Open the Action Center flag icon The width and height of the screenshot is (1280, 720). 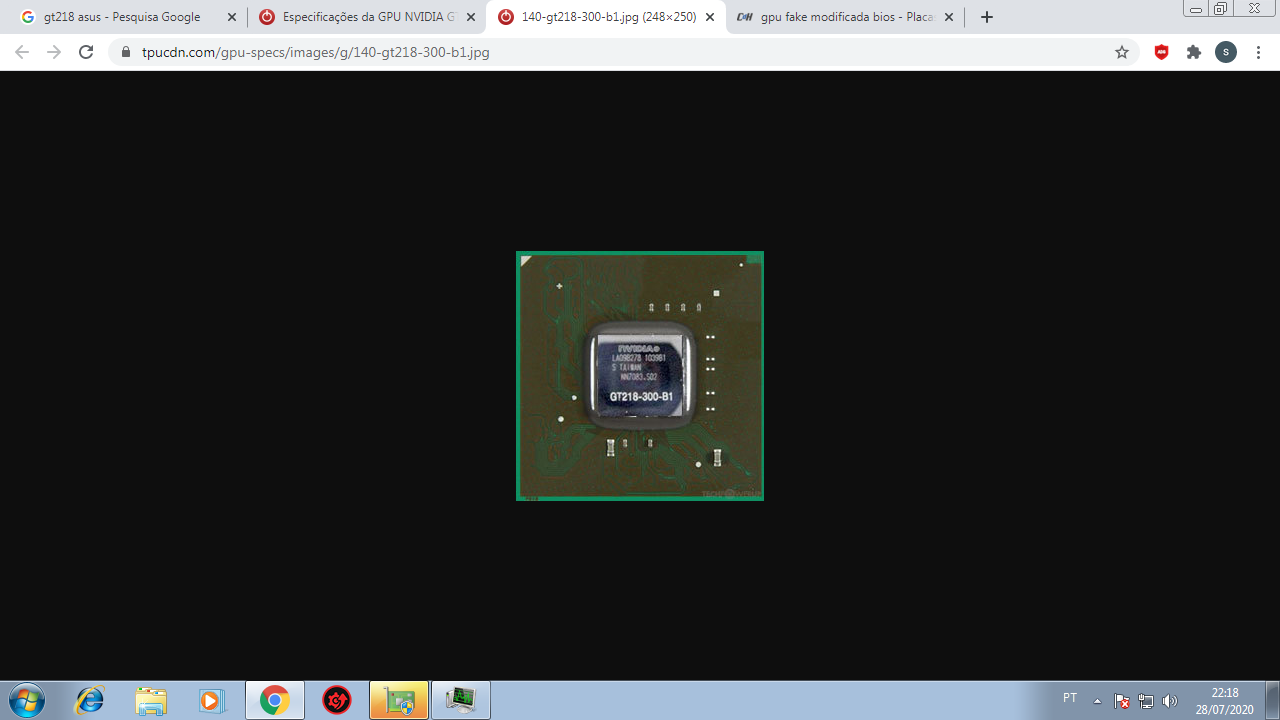pos(1122,700)
